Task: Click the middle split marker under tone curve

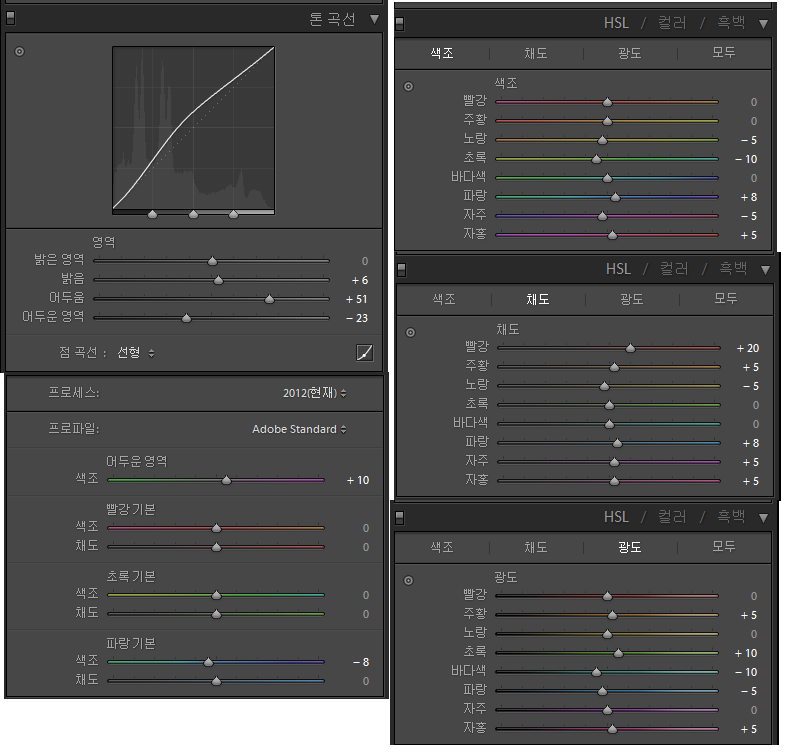Action: [193, 214]
